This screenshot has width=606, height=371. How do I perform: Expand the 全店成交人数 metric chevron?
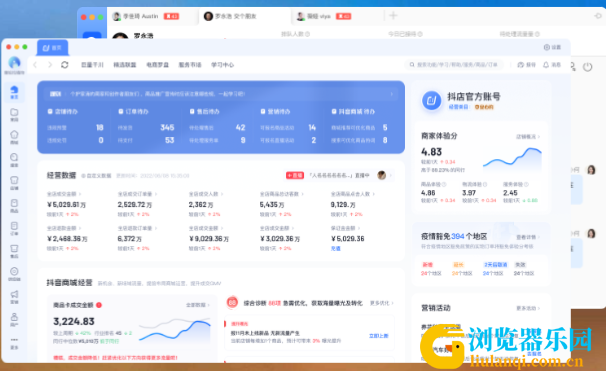pos(222,194)
